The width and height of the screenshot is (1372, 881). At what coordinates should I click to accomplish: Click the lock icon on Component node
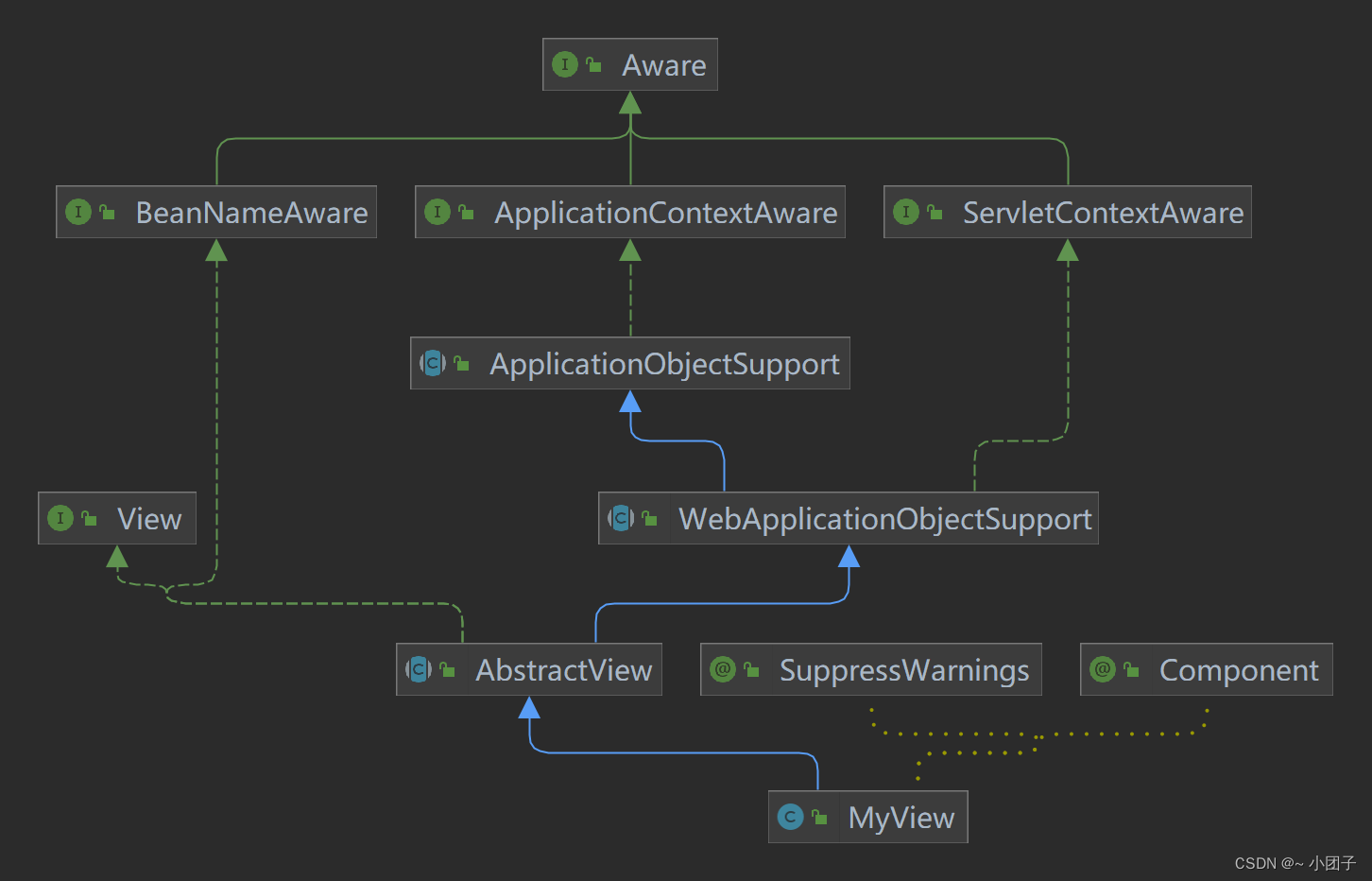click(x=1132, y=669)
